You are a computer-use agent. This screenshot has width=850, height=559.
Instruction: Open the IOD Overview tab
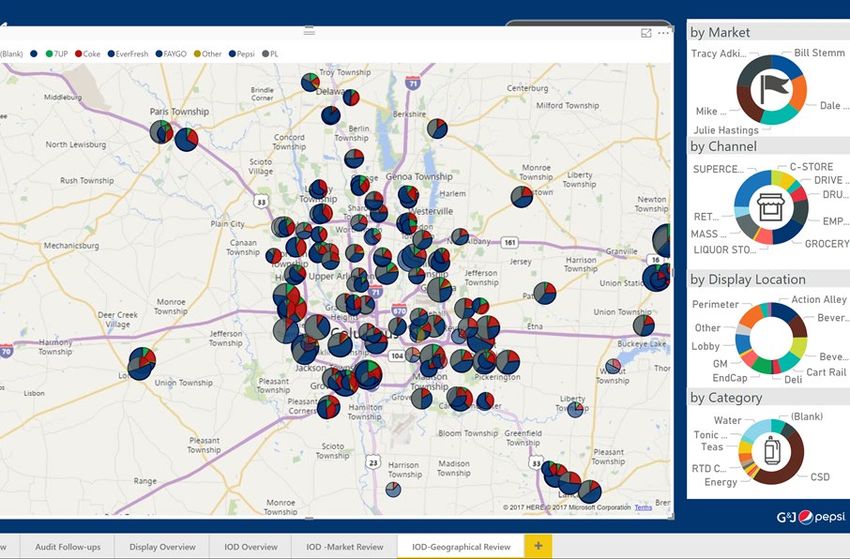[x=250, y=547]
